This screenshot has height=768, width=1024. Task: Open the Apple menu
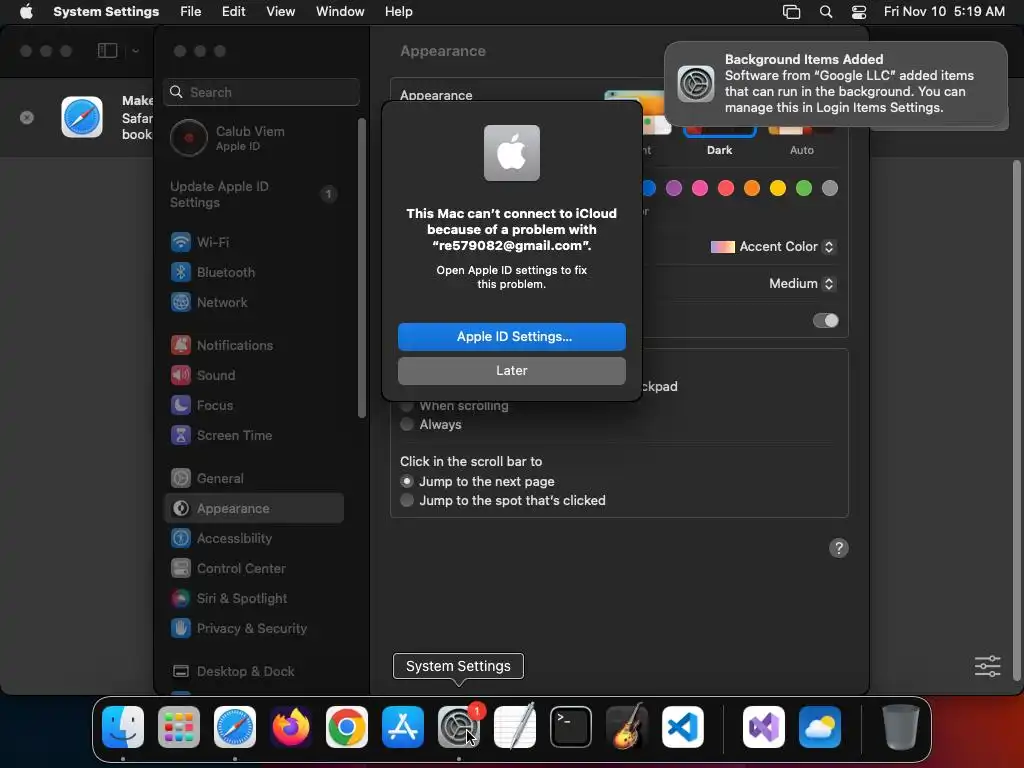26,12
